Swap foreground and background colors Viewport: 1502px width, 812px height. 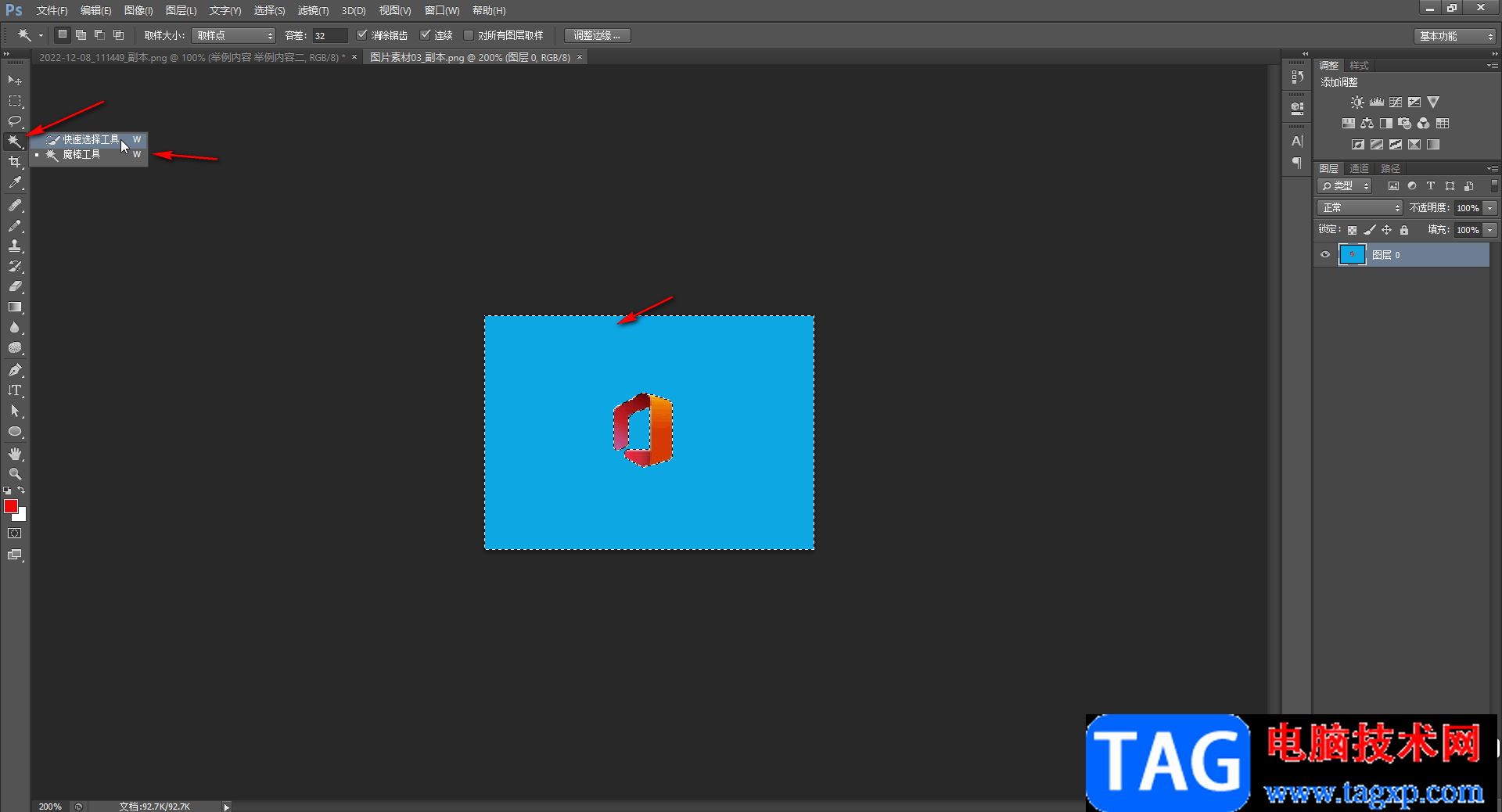point(22,490)
